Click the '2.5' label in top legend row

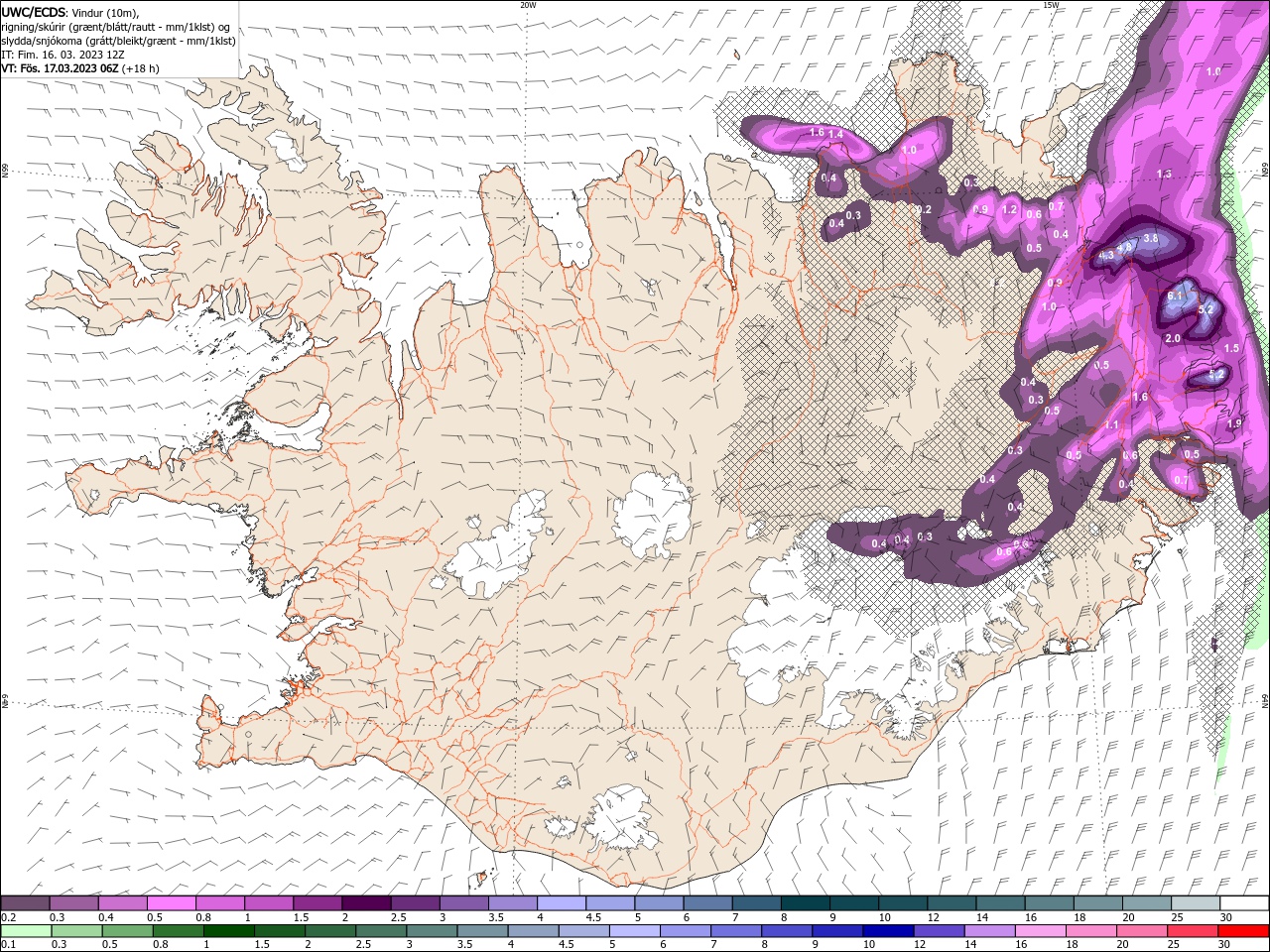pyautogui.click(x=399, y=917)
